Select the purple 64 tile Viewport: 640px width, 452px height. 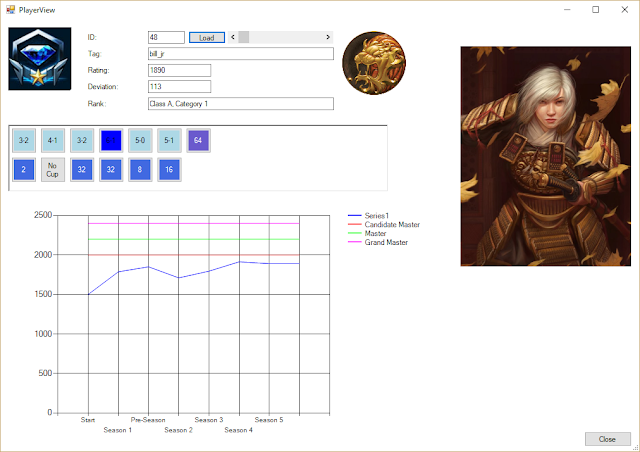coord(198,140)
